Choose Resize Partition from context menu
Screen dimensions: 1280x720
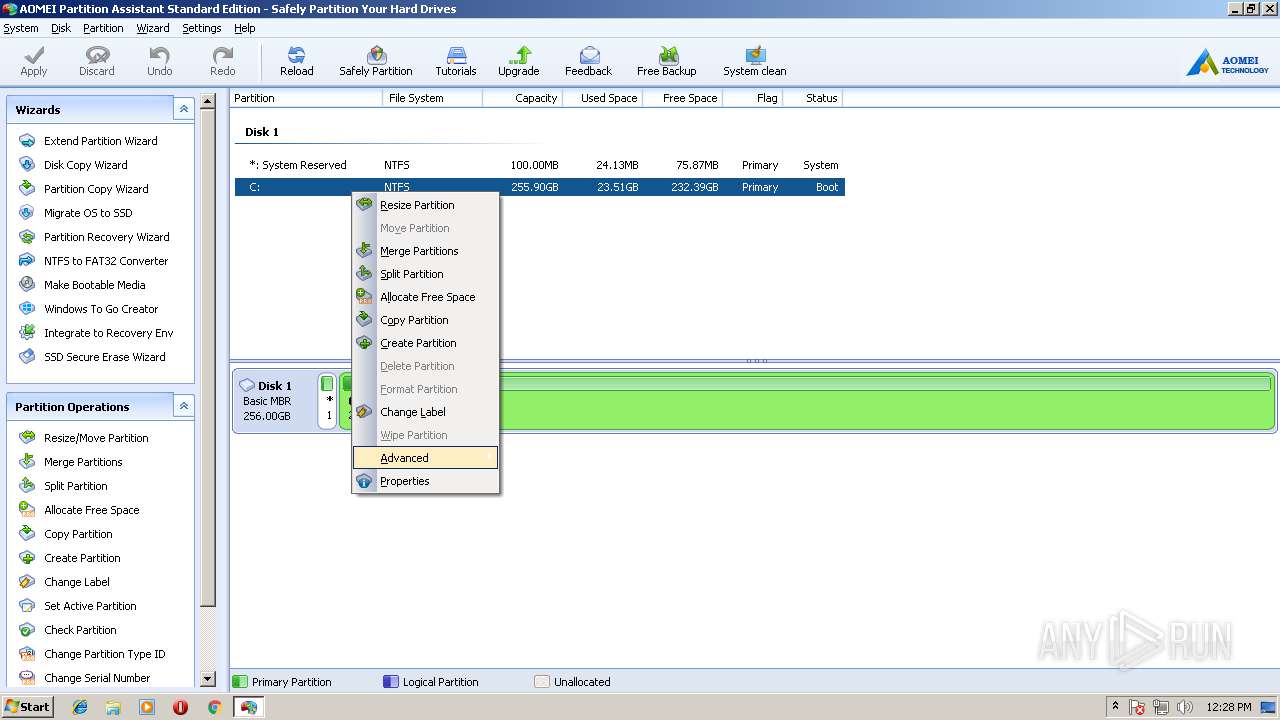click(425, 205)
